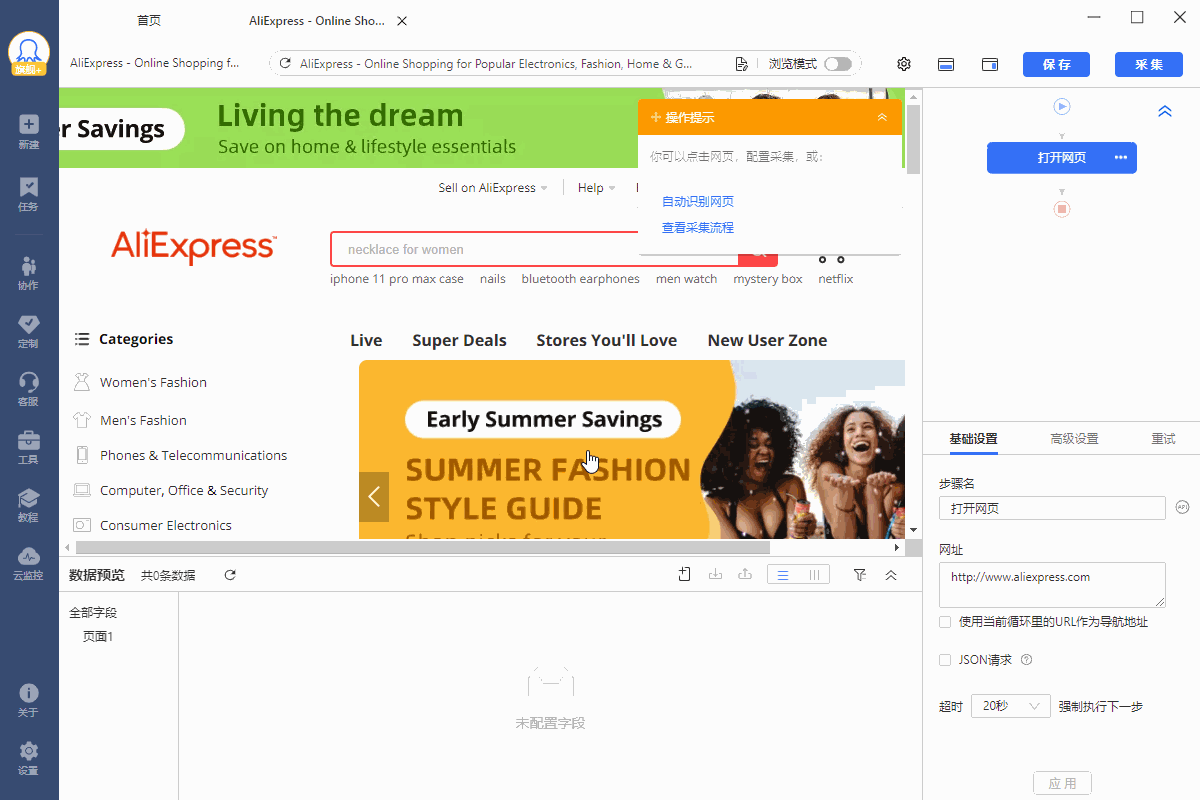Expand the Sell on AliExpress dropdown
1200x800 pixels.
(x=493, y=188)
